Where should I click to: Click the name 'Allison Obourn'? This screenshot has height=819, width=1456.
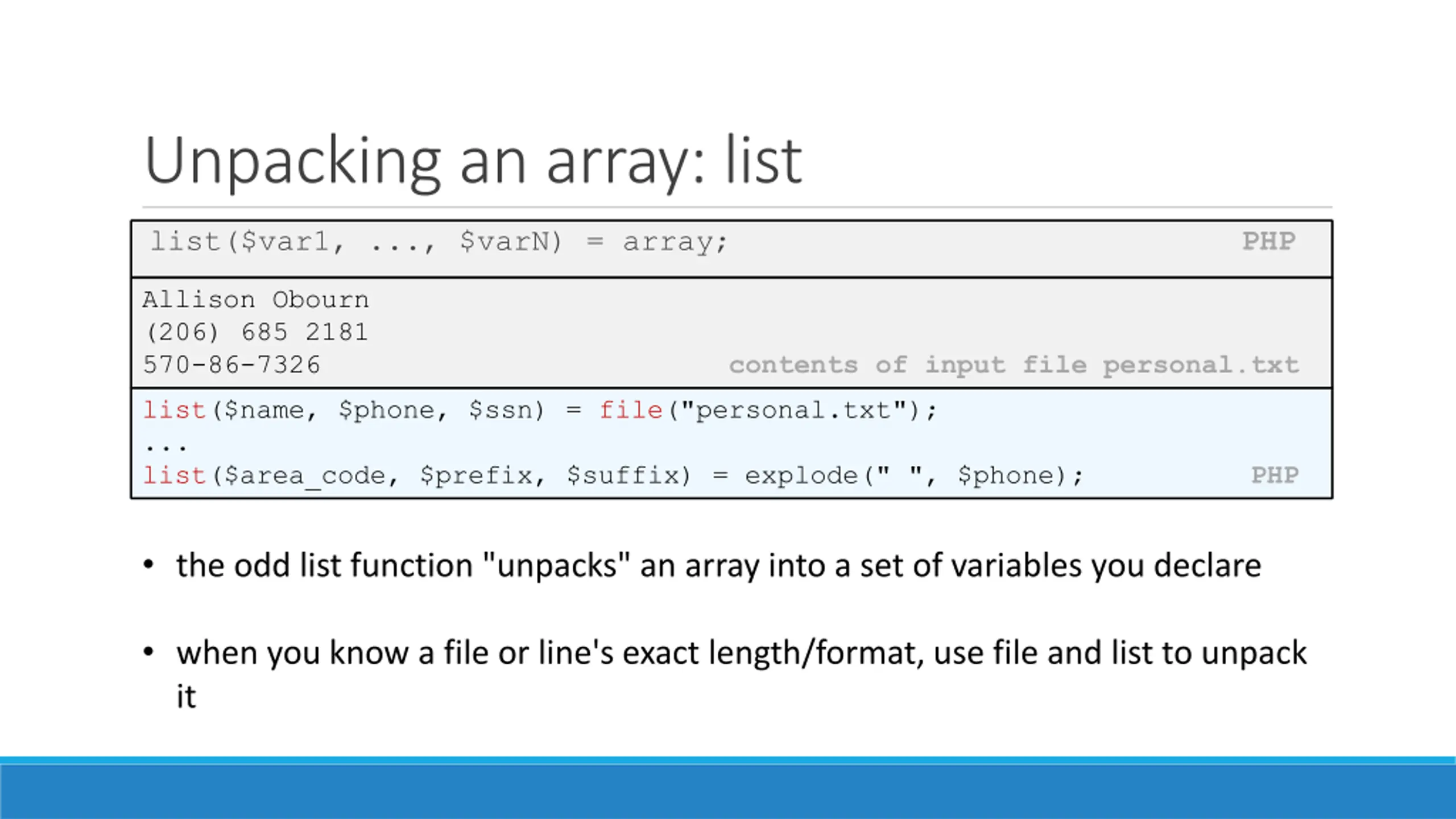coord(255,300)
